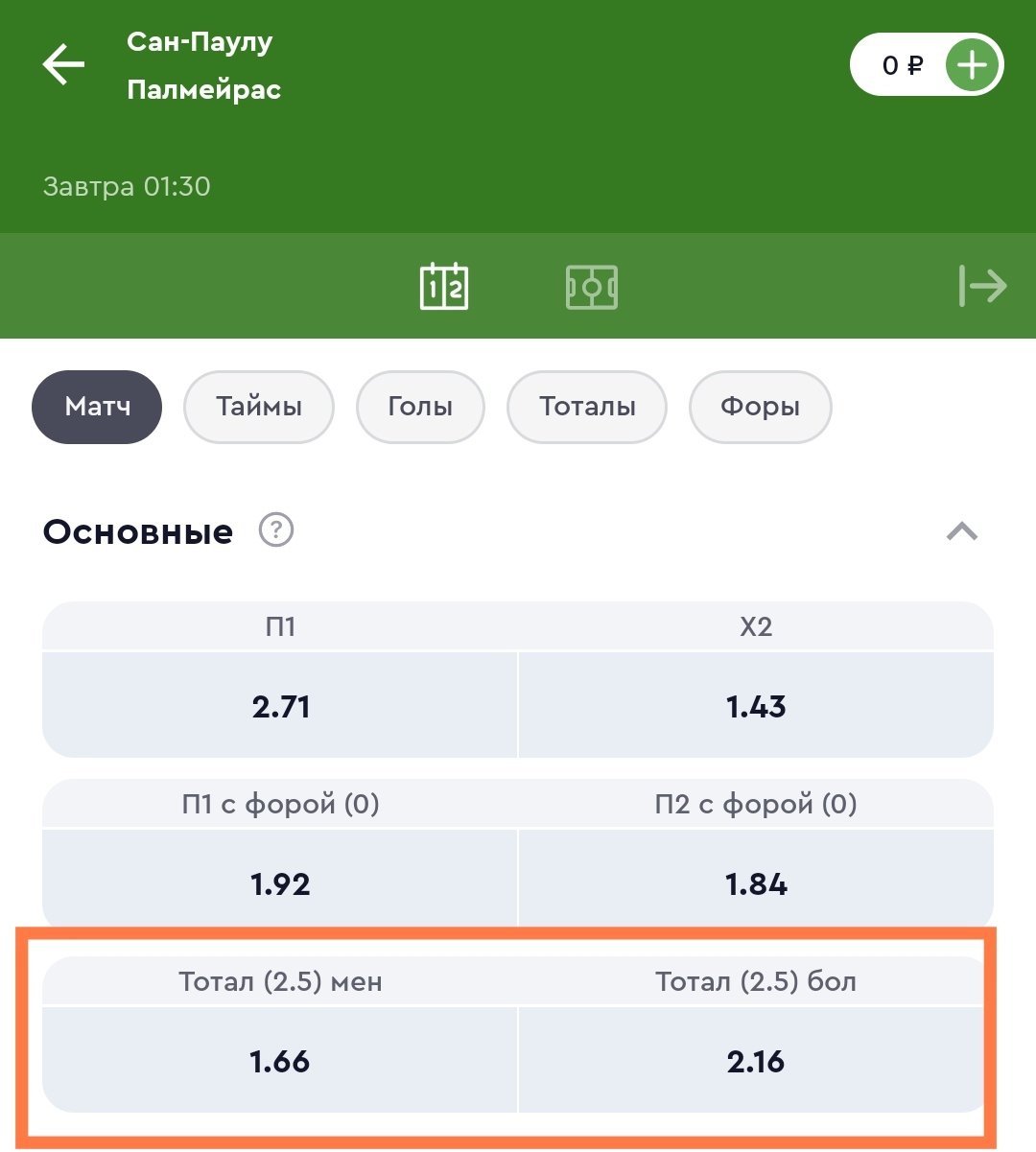
Task: Switch to the Тоталы tab
Action: pyautogui.click(x=587, y=407)
